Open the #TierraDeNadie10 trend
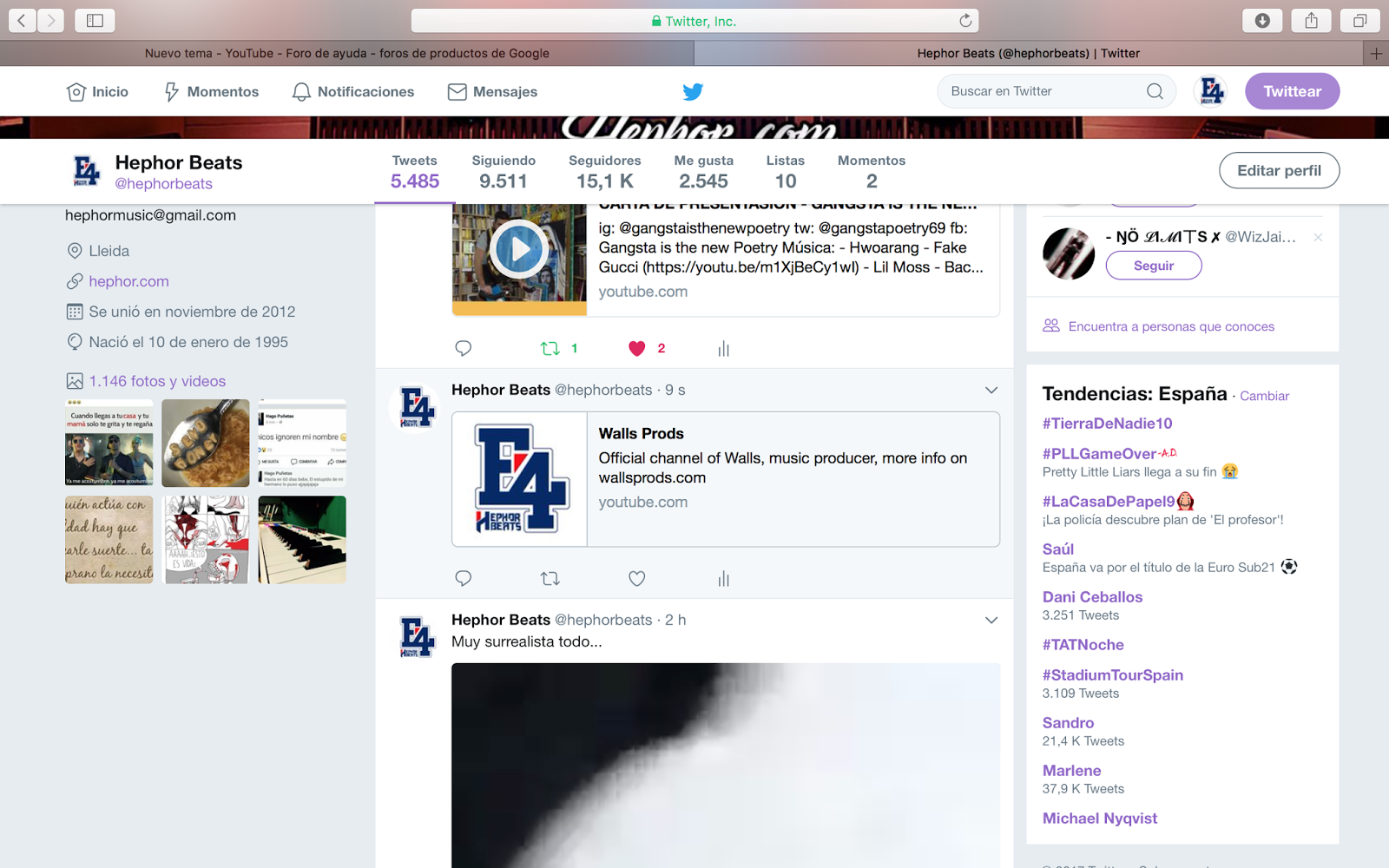This screenshot has height=868, width=1389. [x=1107, y=424]
